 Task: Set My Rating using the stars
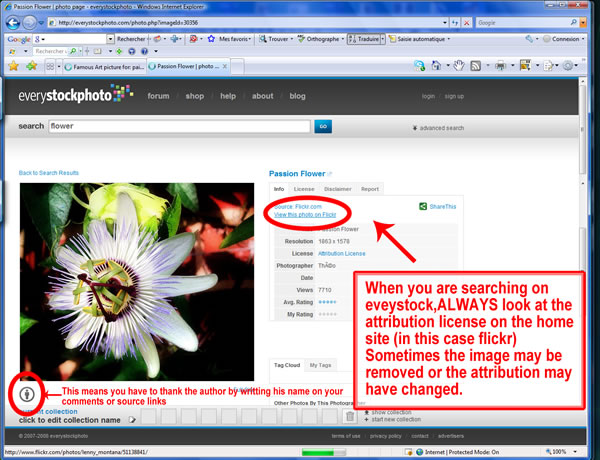tap(328, 314)
